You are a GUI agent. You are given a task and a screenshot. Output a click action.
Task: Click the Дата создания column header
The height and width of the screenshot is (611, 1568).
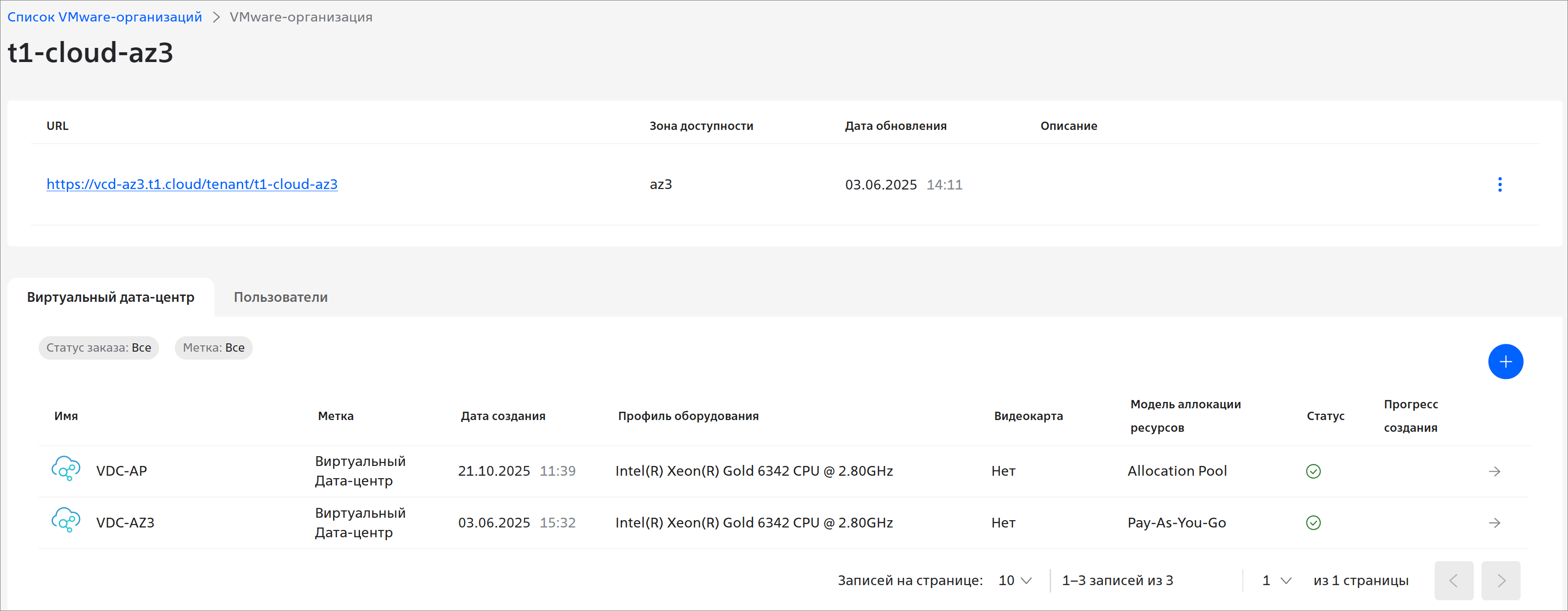(x=503, y=416)
